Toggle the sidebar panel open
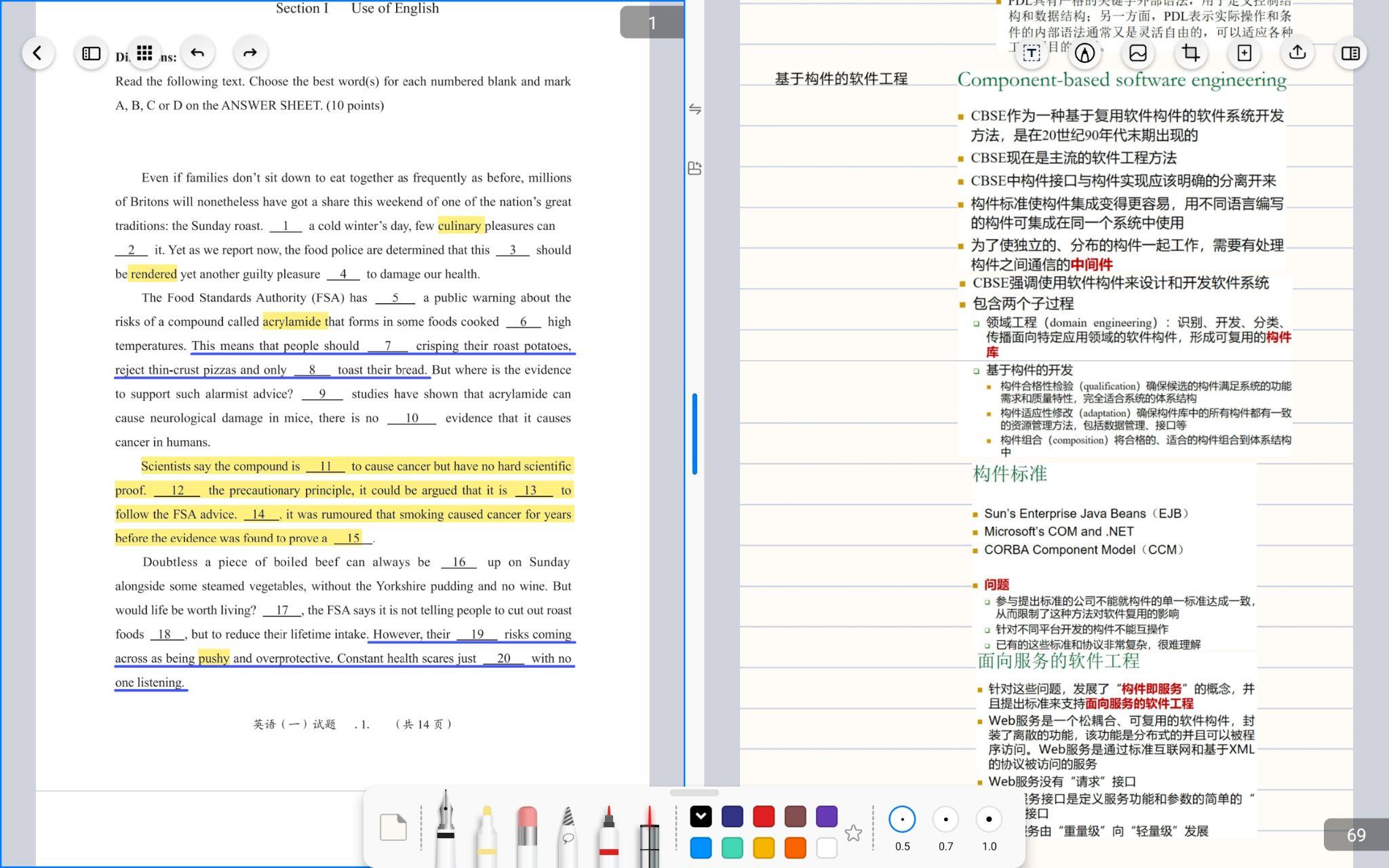This screenshot has width=1389, height=868. tap(91, 53)
